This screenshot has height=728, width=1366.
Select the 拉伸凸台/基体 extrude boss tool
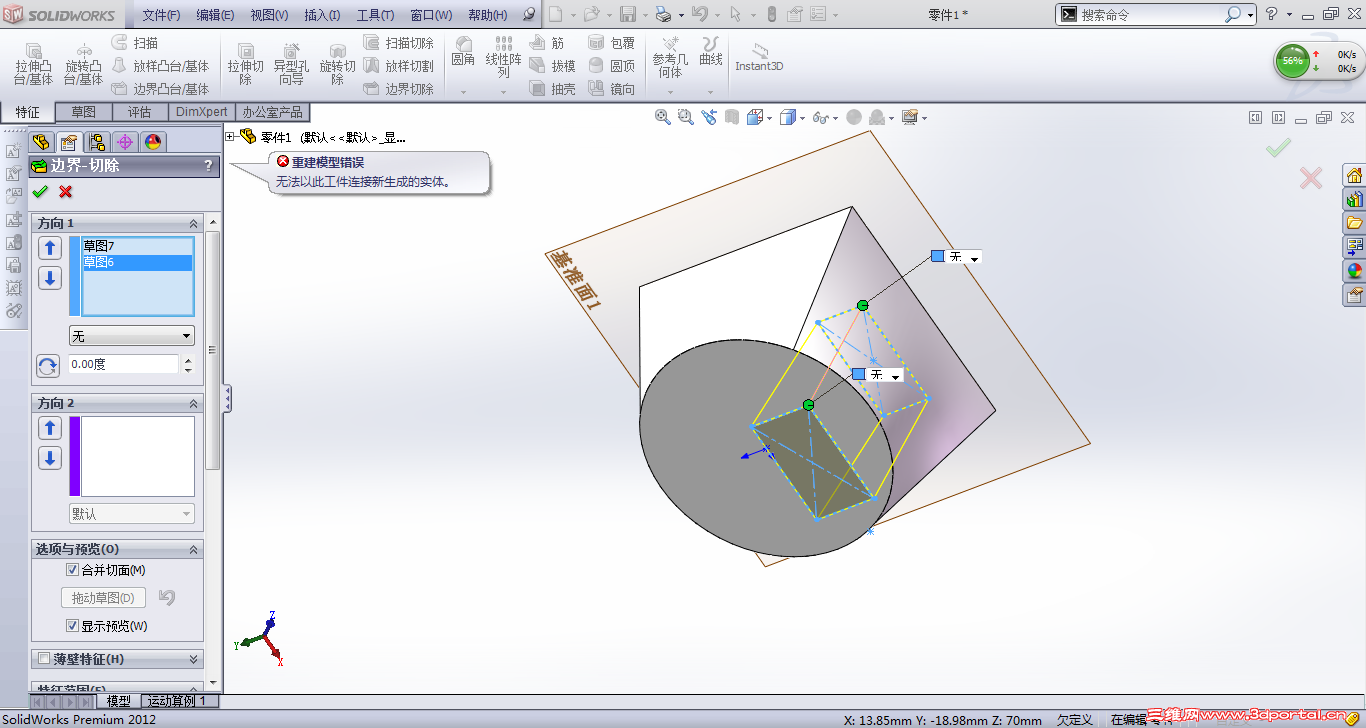coord(34,64)
